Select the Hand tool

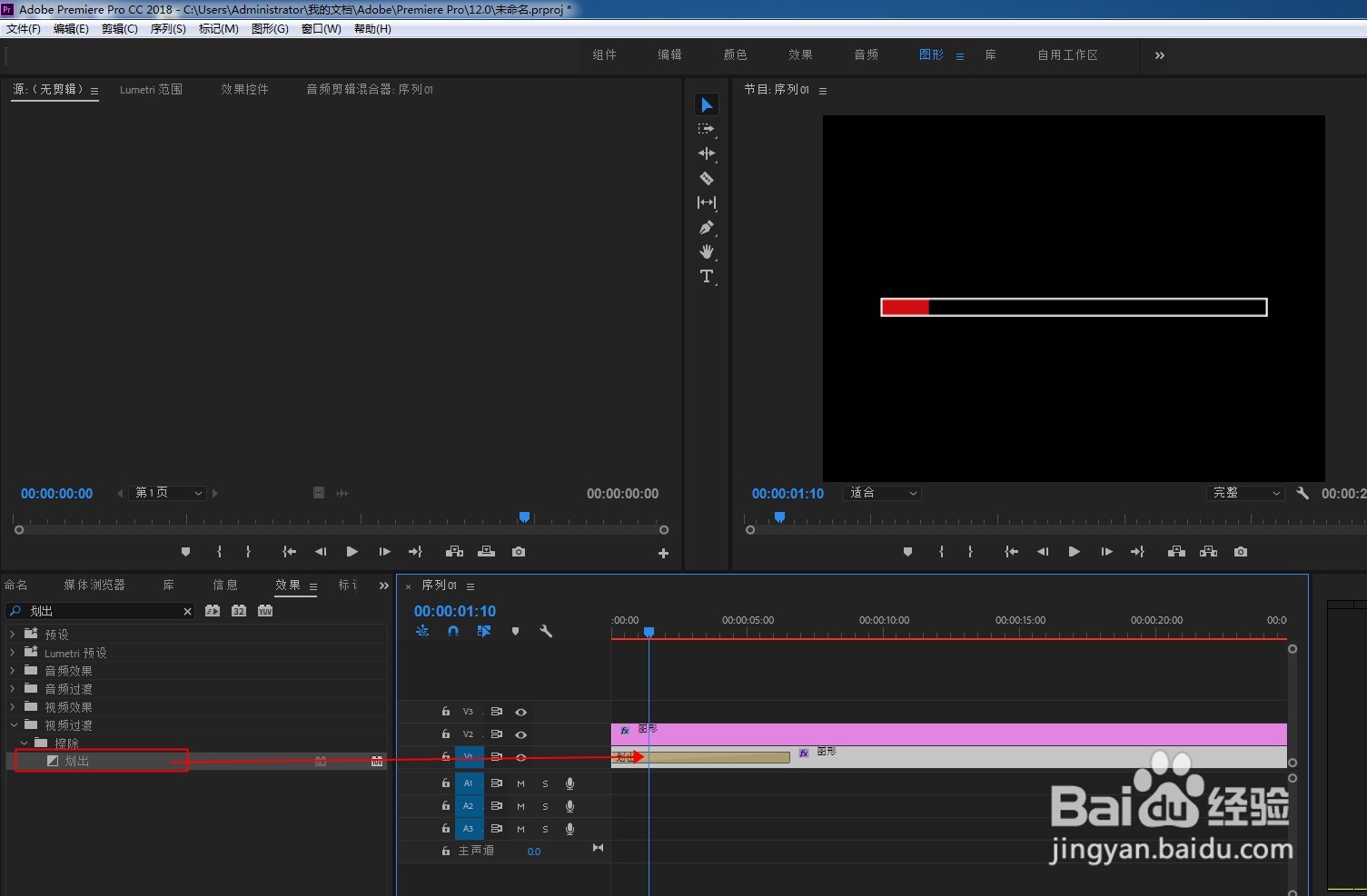[x=707, y=251]
